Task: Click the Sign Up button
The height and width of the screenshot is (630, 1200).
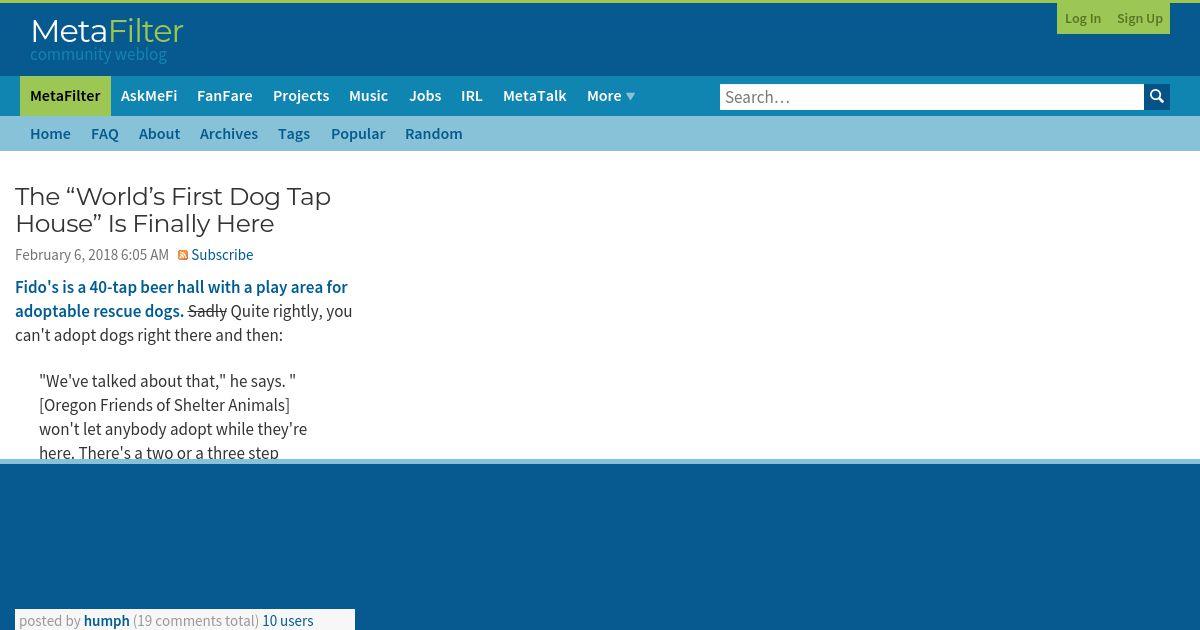Action: coord(1139,18)
